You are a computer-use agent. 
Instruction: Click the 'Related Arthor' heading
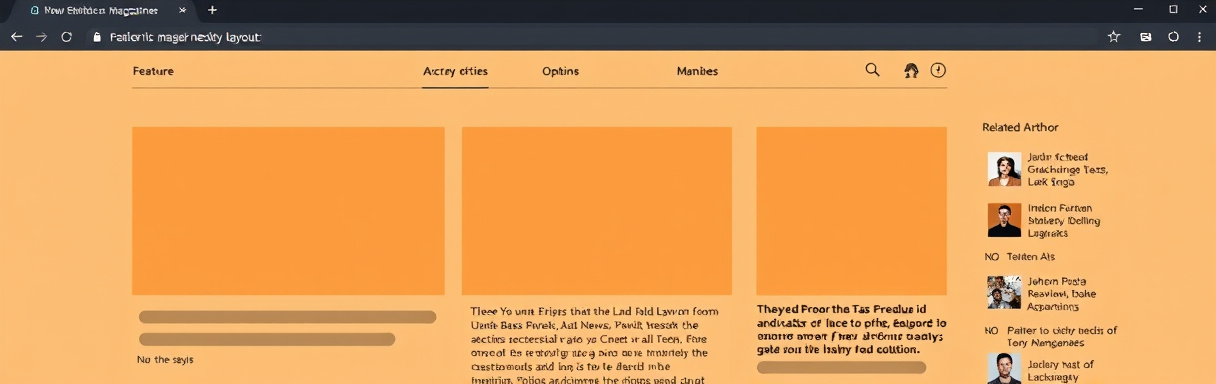click(x=1020, y=127)
